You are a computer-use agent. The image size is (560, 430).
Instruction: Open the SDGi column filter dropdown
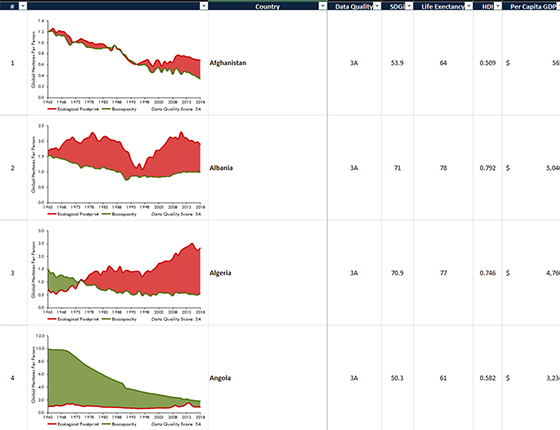pyautogui.click(x=409, y=6)
